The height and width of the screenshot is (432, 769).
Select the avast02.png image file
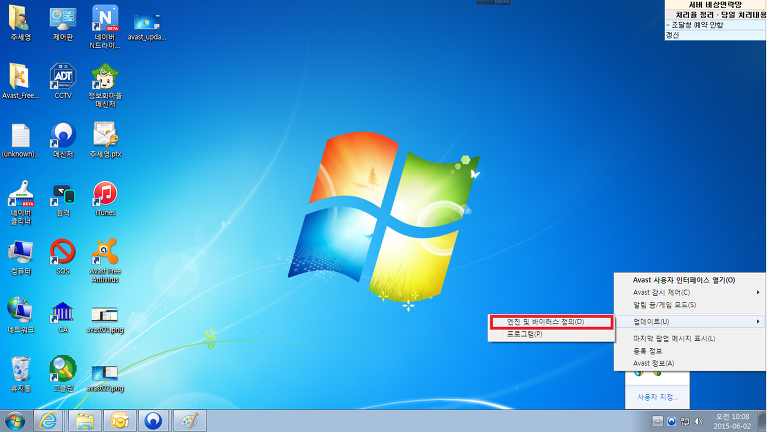(x=105, y=378)
